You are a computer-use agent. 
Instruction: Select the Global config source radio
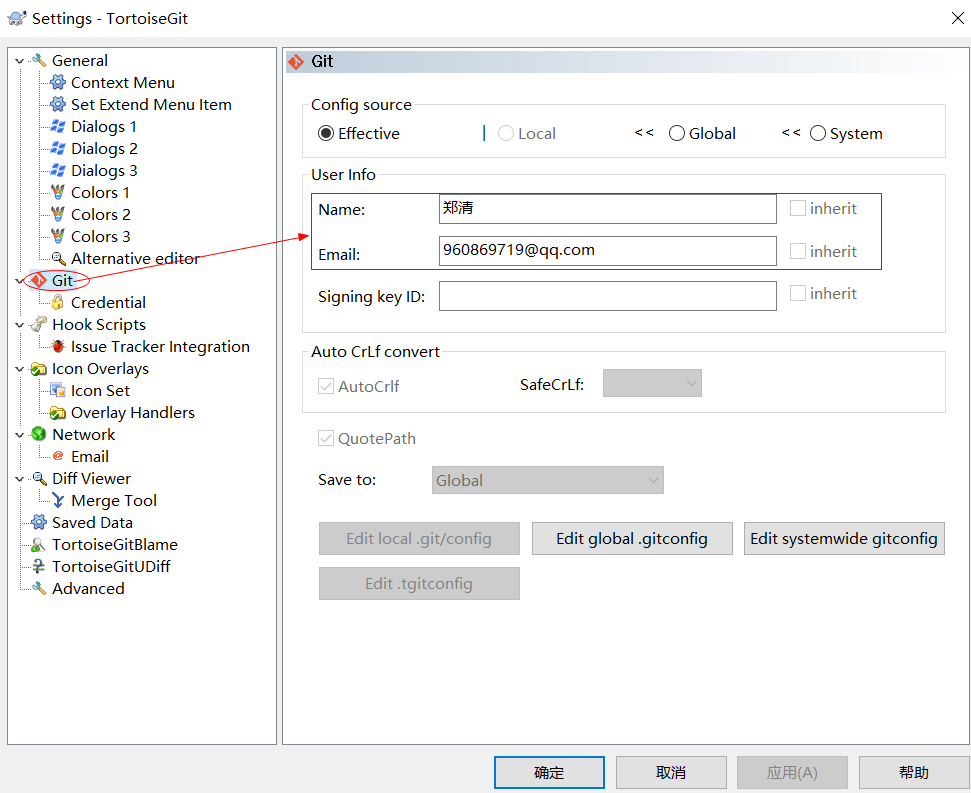(677, 133)
